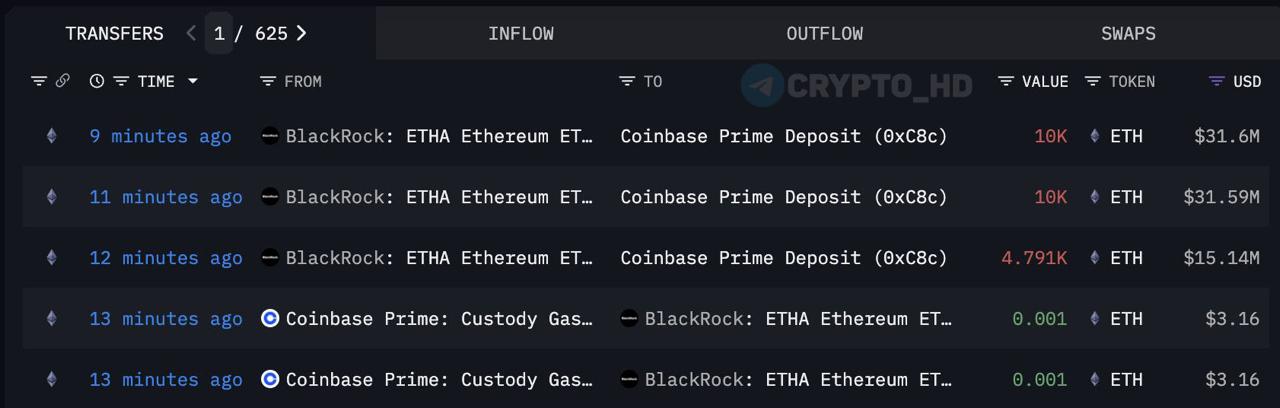Click the link icon in header row
1280x408 pixels.
pos(62,81)
